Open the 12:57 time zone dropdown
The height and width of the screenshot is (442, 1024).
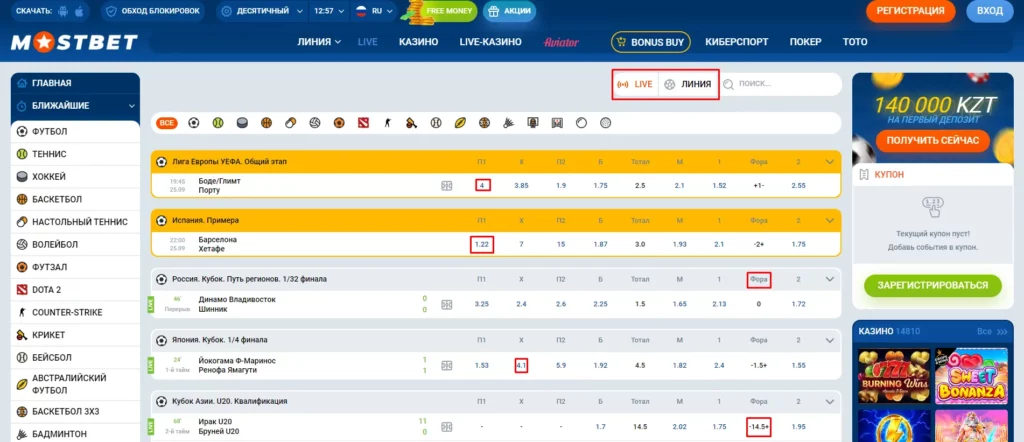pyautogui.click(x=328, y=11)
